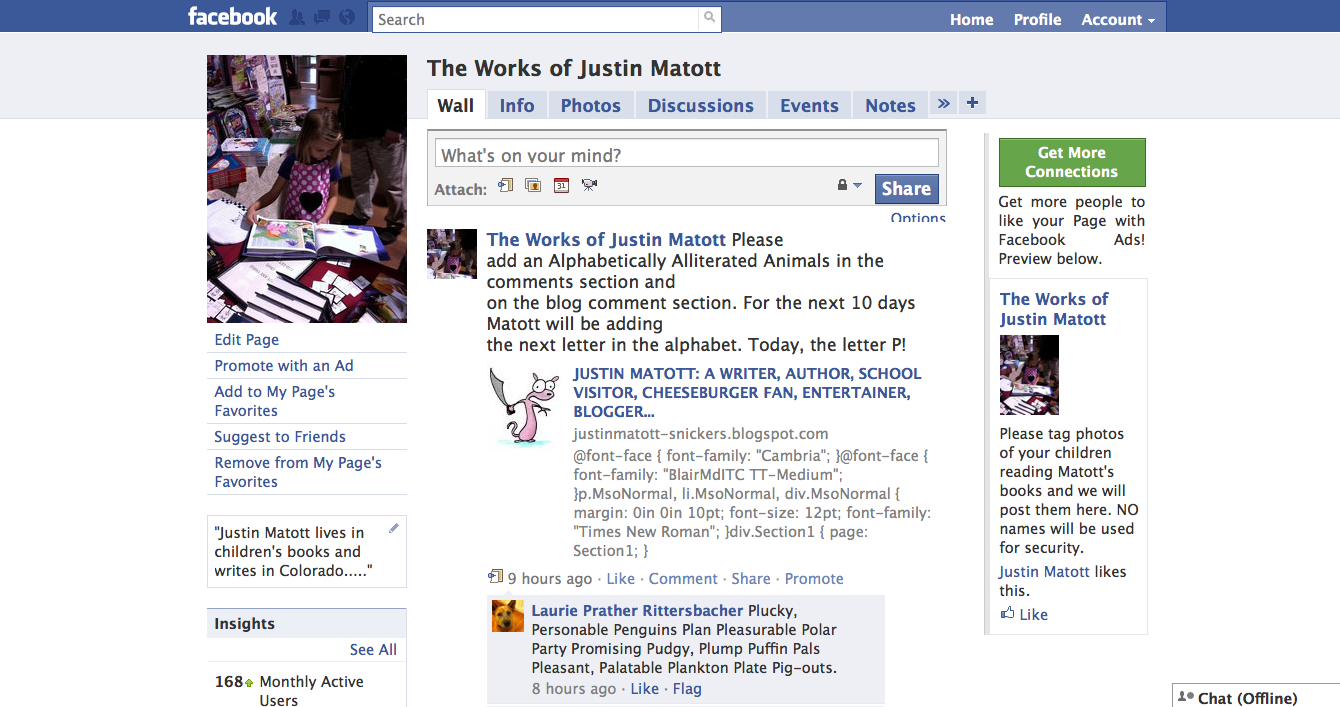Viewport: 1340px width, 707px height.
Task: Click thumbs-up Like icon in ad preview
Action: 1007,614
